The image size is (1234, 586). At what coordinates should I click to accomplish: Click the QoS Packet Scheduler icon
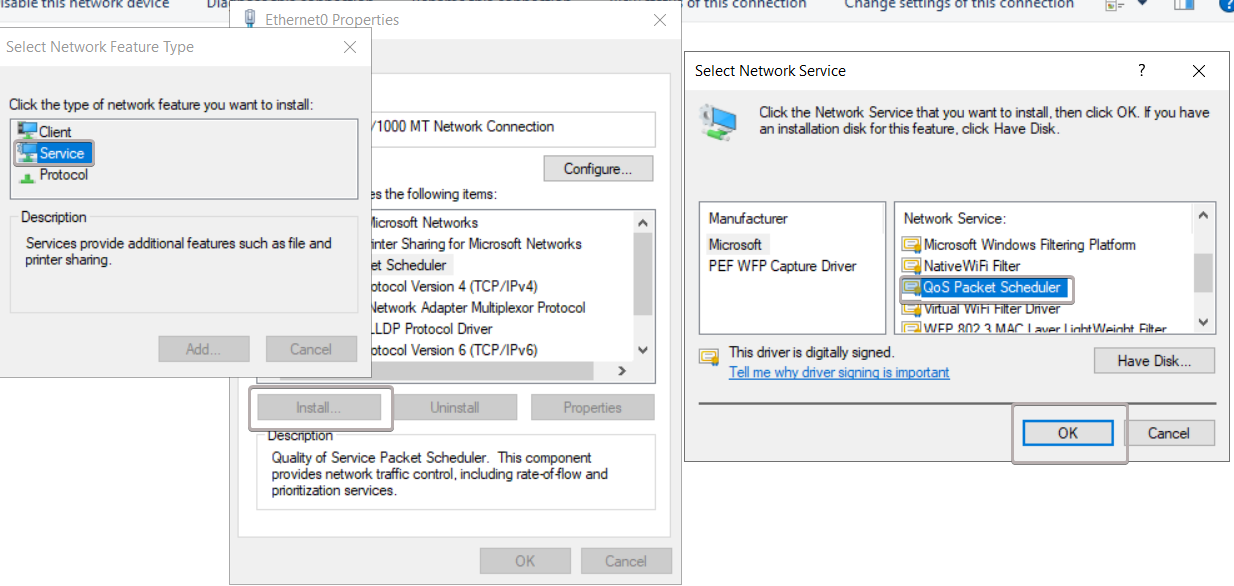point(911,288)
